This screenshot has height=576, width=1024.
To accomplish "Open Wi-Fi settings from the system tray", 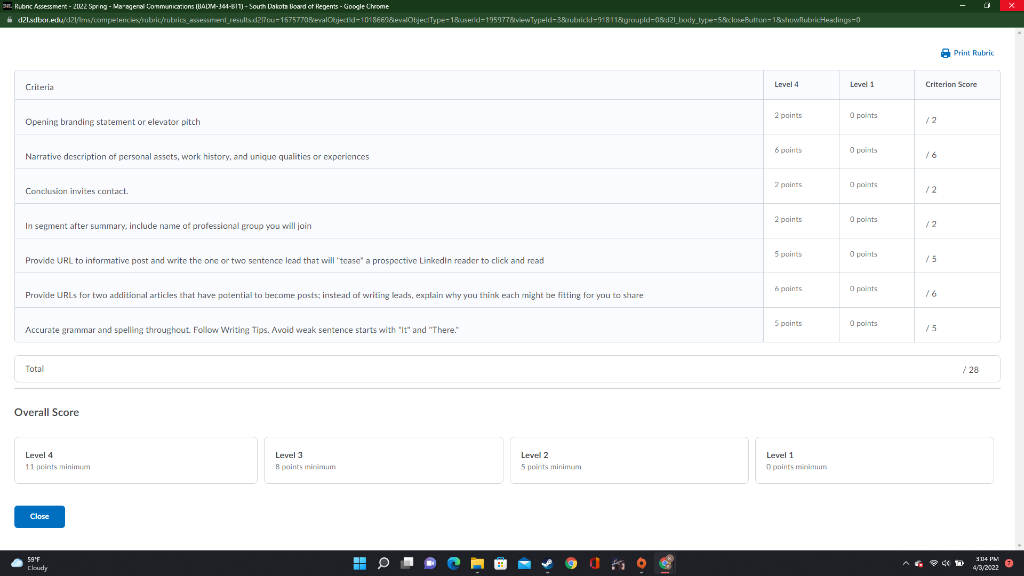I will coord(932,562).
